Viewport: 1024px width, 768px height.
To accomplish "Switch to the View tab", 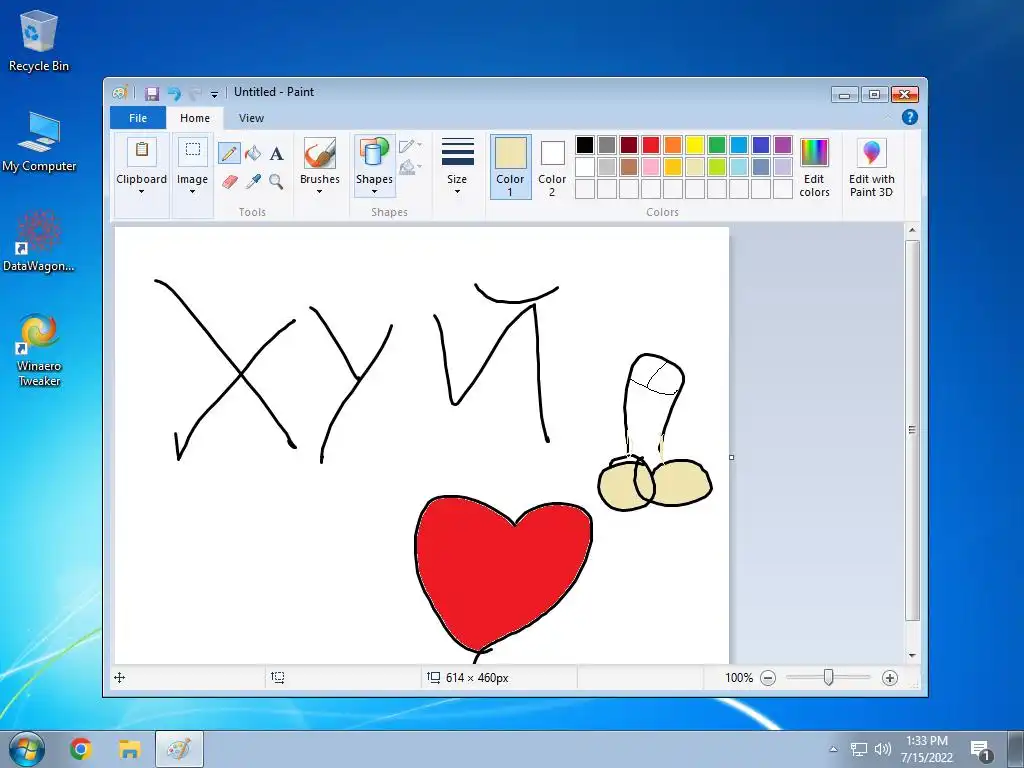I will [x=251, y=118].
